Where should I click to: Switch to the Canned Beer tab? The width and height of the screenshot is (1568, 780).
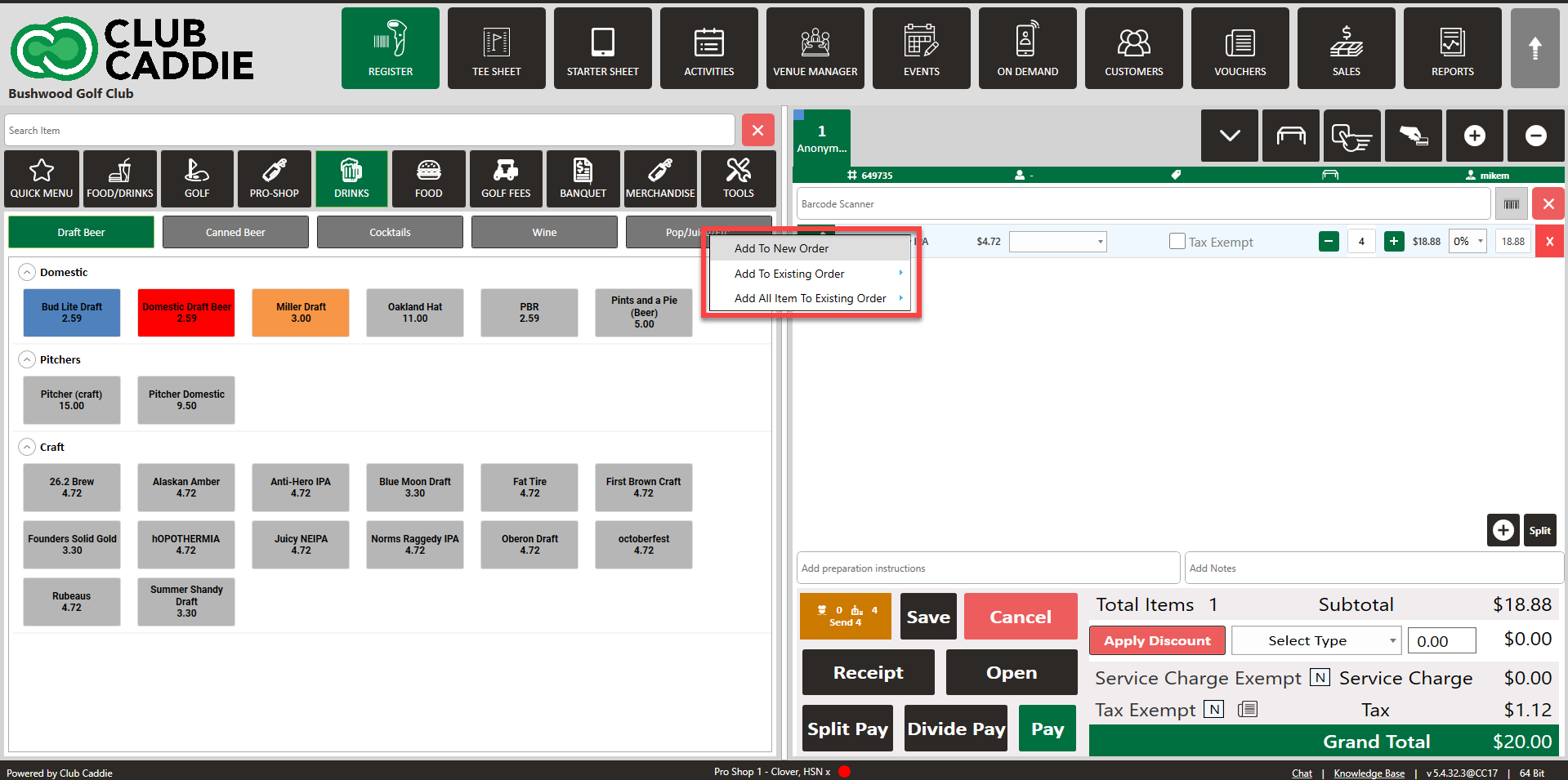(235, 232)
